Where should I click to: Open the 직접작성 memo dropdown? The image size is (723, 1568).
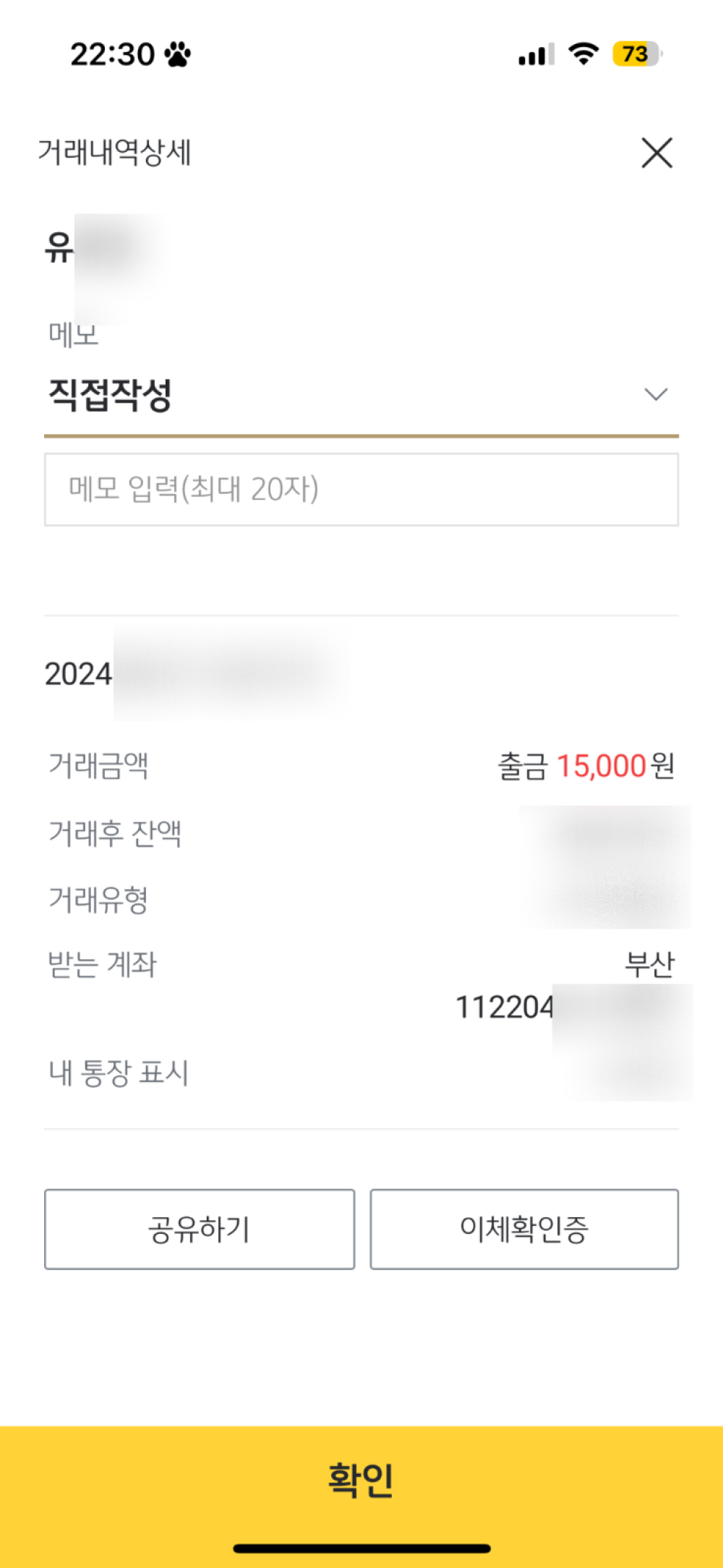360,396
